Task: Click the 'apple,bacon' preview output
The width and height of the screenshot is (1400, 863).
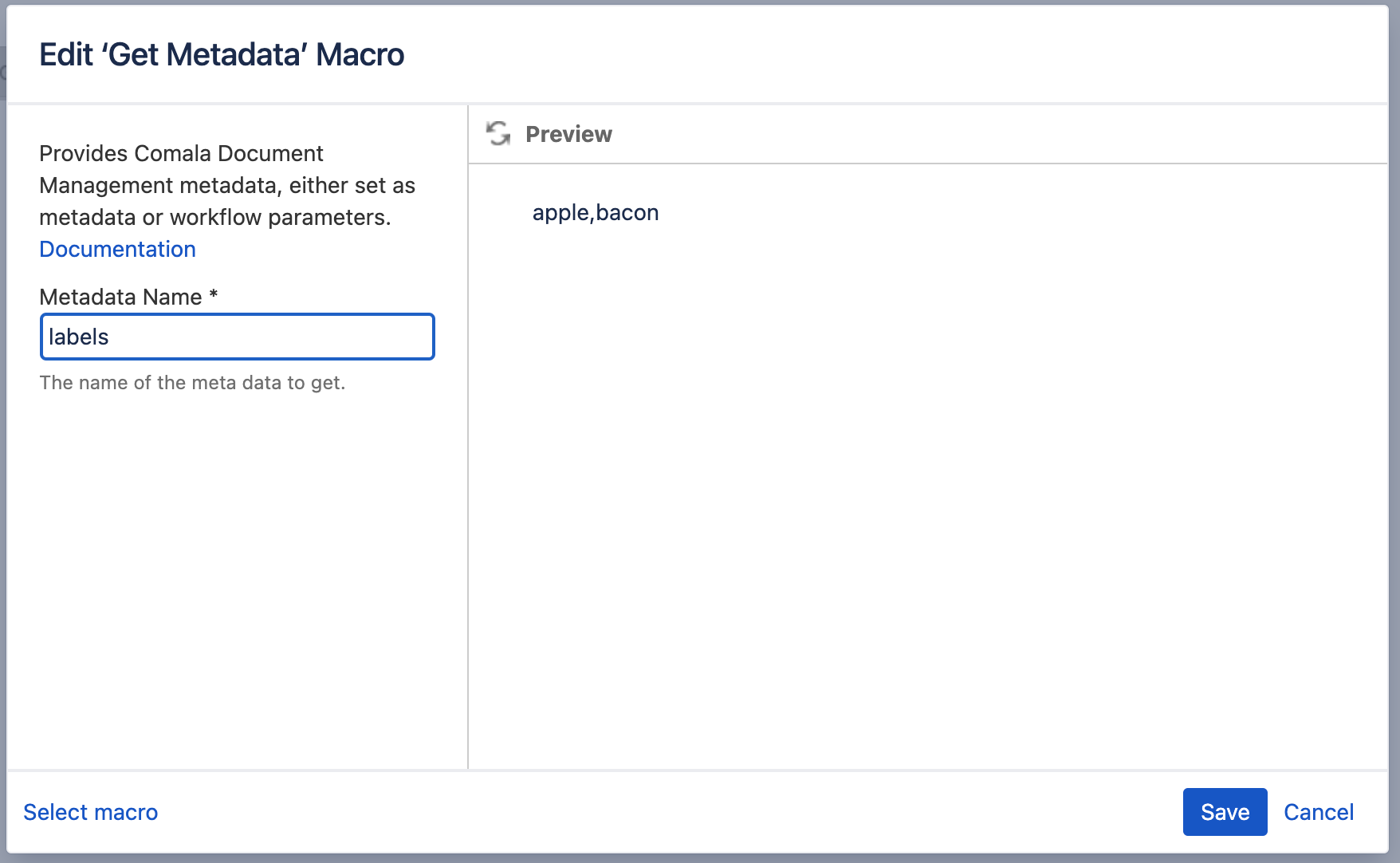Action: 596,212
